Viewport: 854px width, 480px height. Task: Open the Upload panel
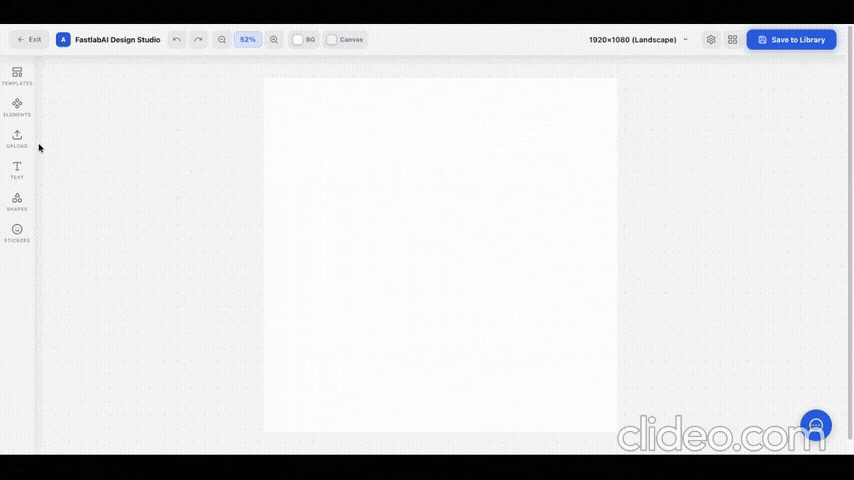[17, 139]
